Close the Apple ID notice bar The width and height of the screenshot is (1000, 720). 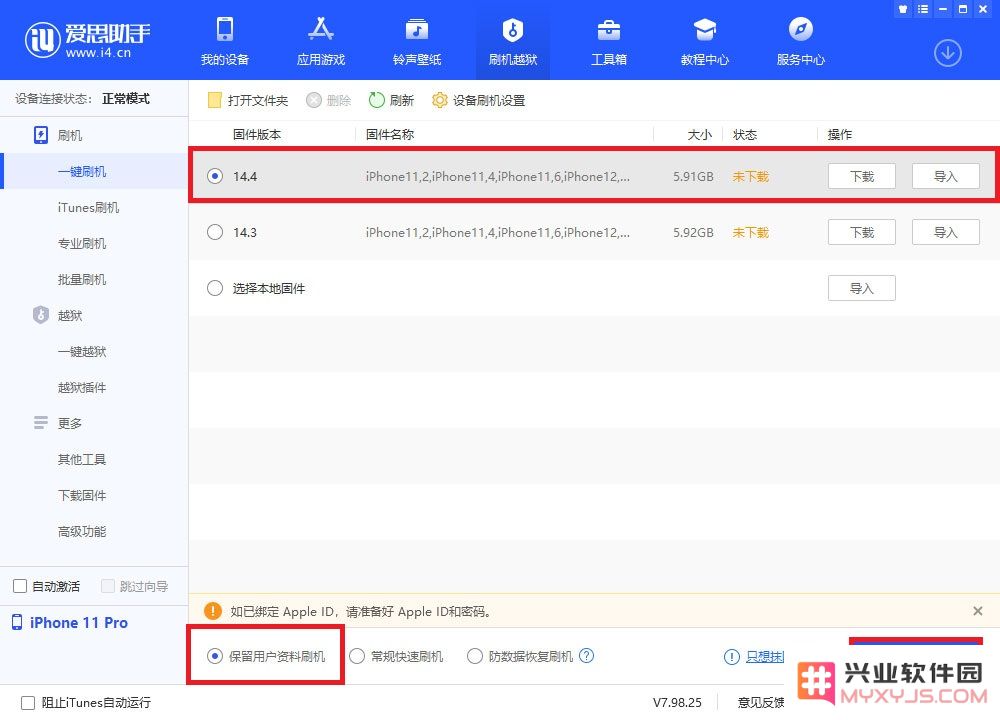tap(978, 611)
